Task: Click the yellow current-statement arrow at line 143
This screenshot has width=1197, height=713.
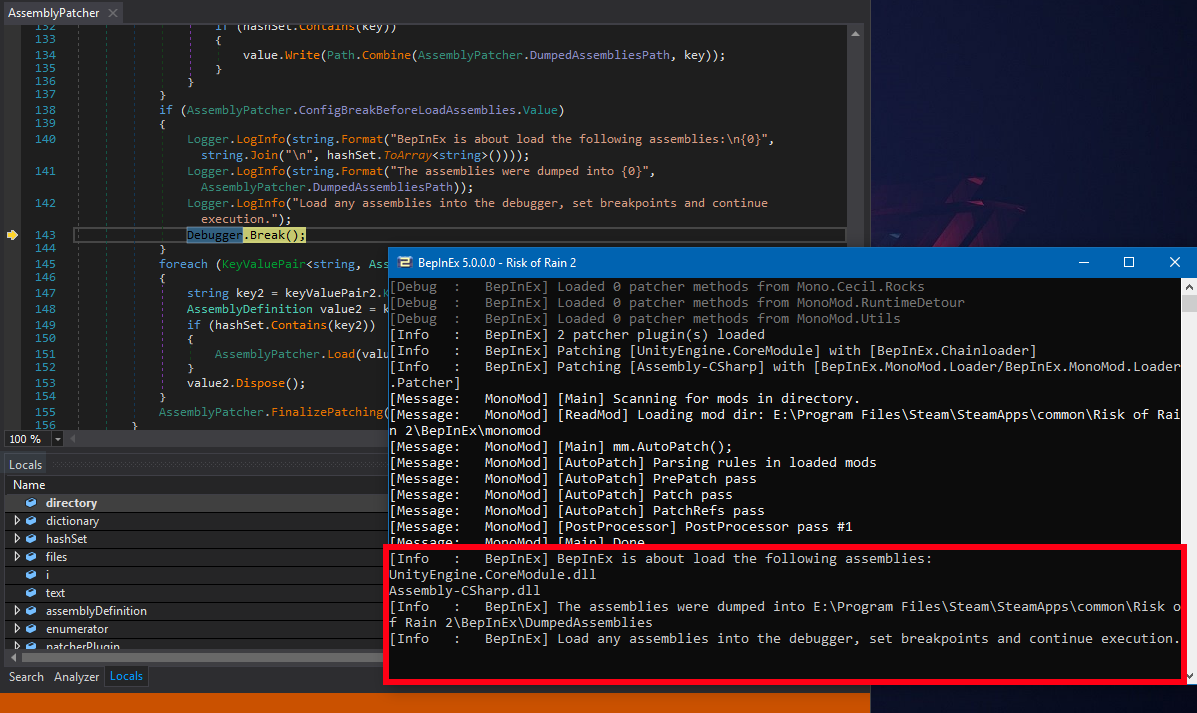Action: [x=12, y=235]
